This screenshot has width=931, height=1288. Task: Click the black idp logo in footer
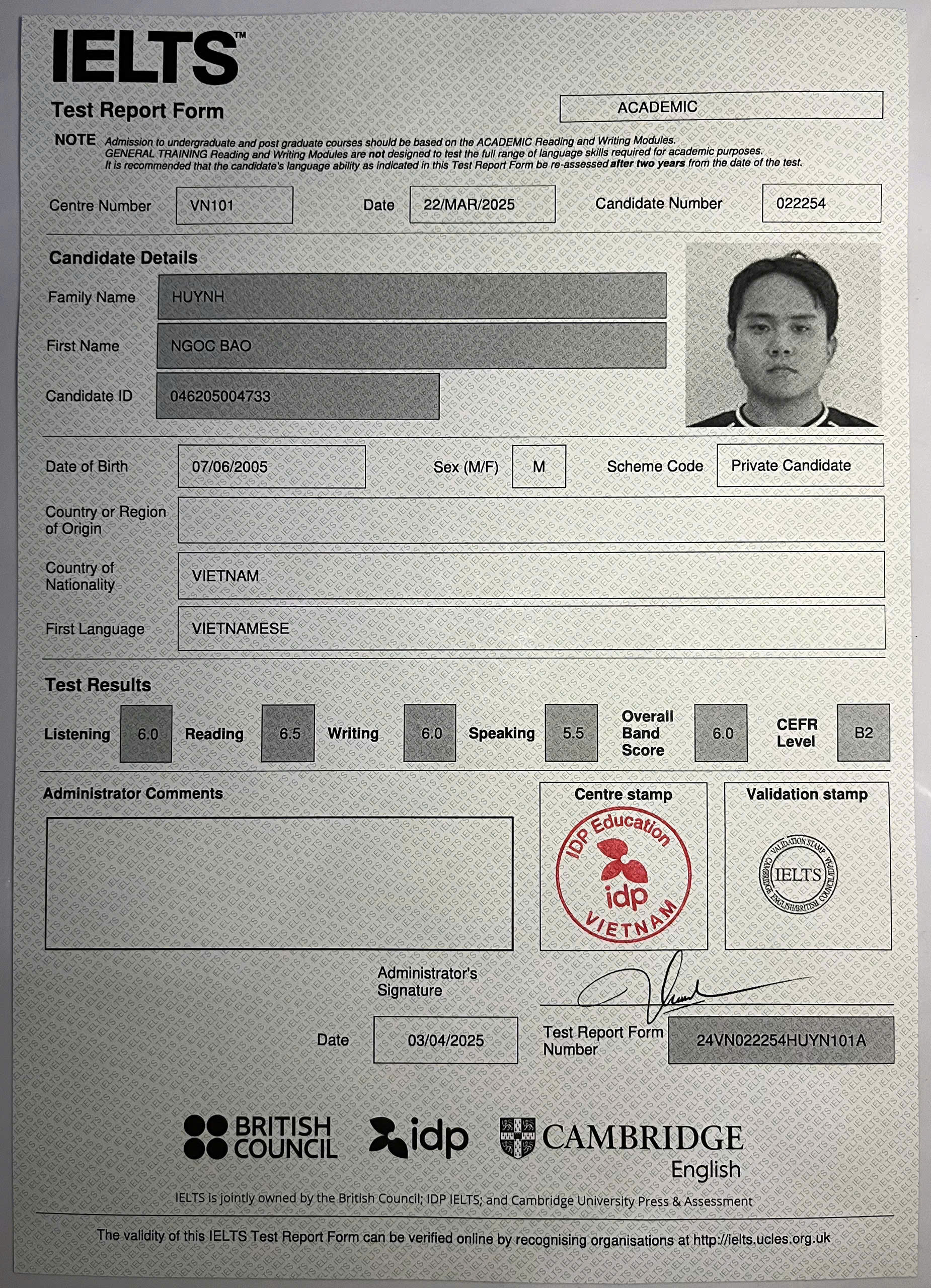tap(419, 1138)
